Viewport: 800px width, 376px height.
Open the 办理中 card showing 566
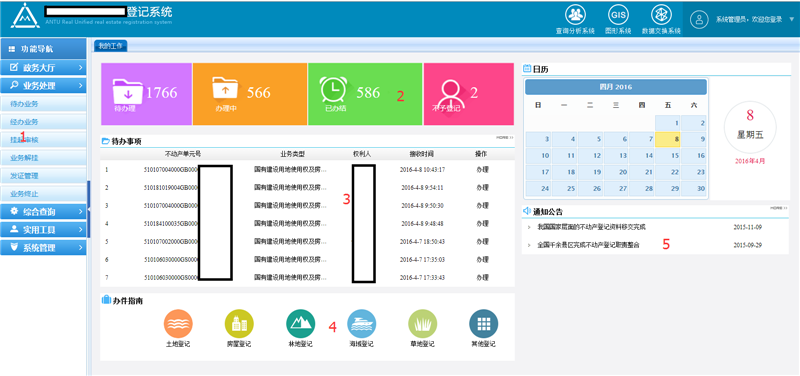250,94
